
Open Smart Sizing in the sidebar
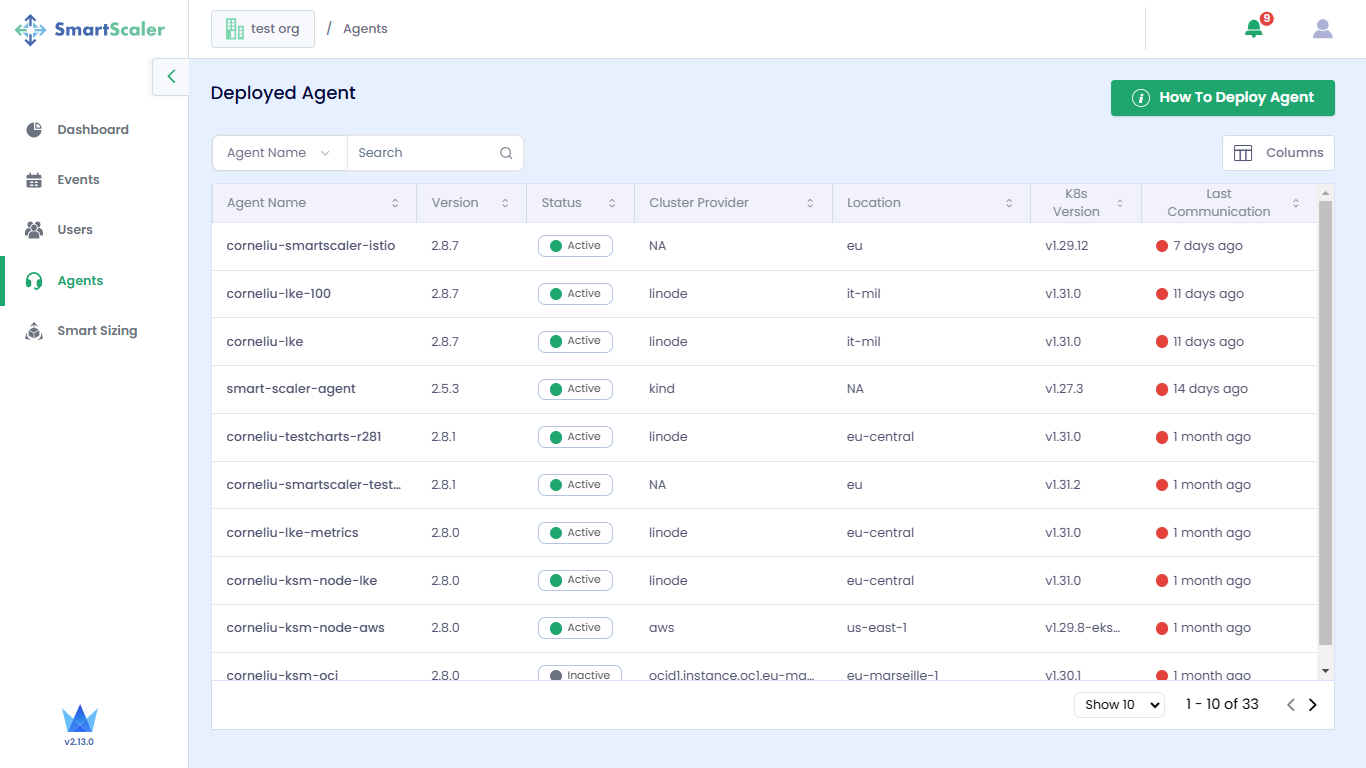pos(97,331)
